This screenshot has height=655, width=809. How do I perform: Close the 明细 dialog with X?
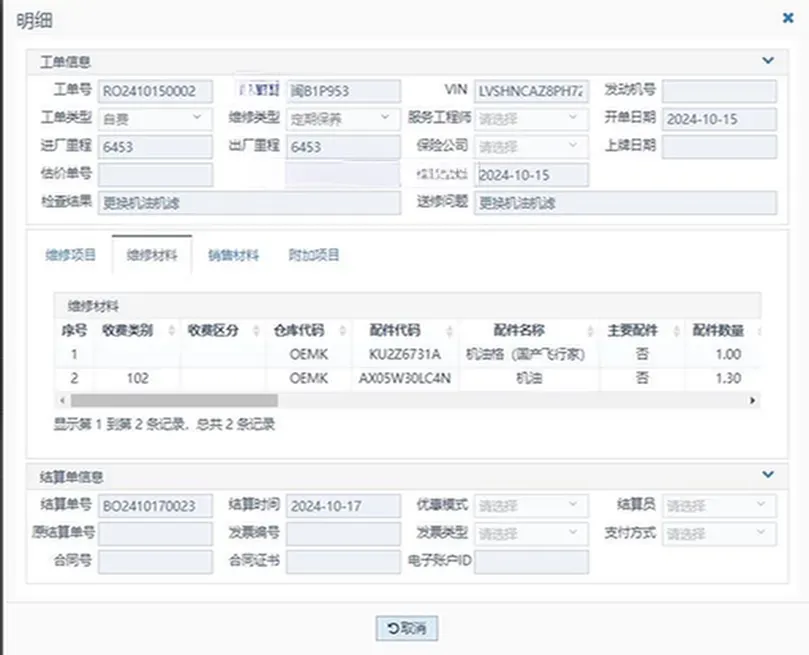tap(788, 17)
